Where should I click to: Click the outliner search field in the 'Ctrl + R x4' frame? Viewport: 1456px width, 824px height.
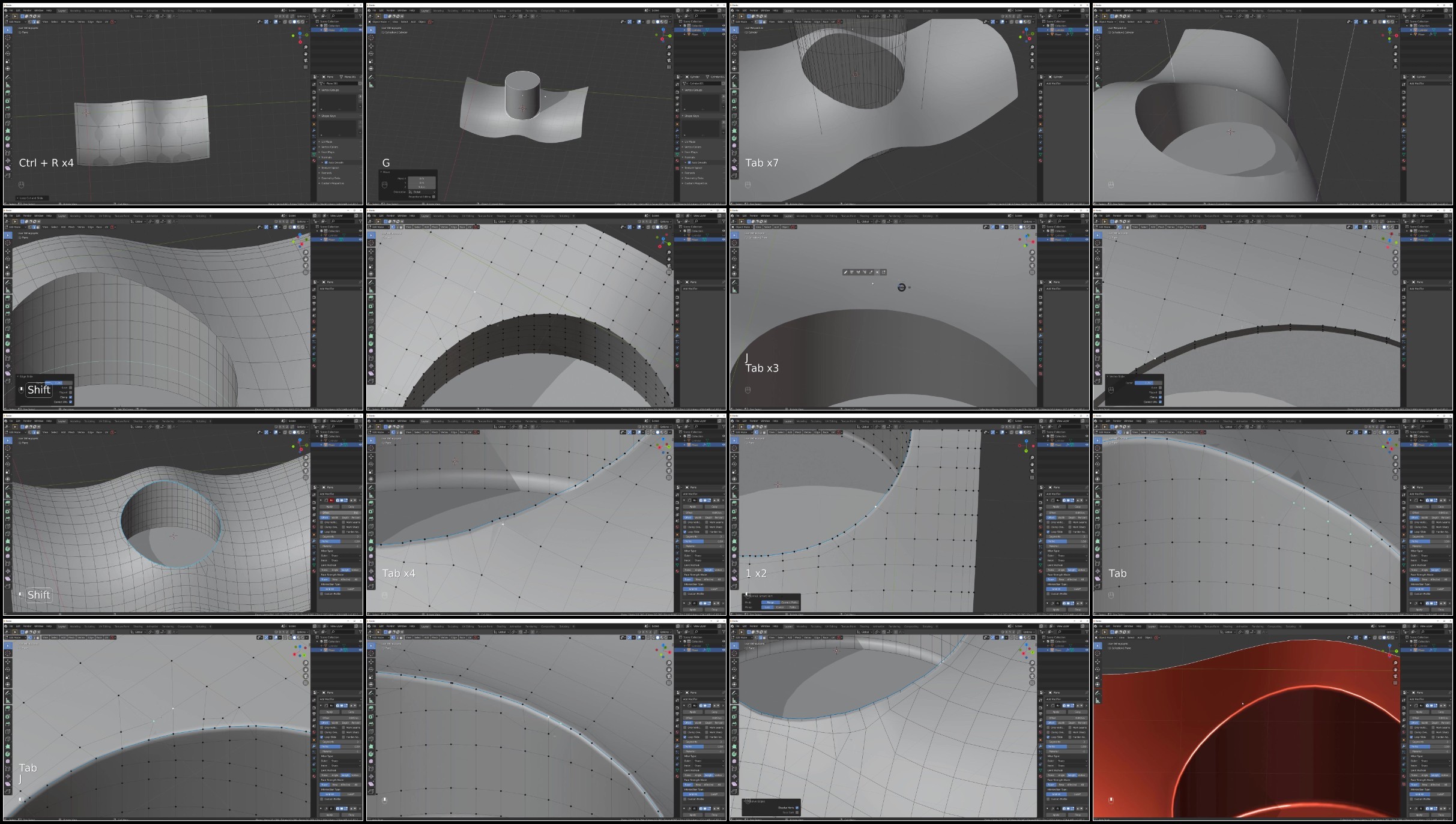(342, 16)
